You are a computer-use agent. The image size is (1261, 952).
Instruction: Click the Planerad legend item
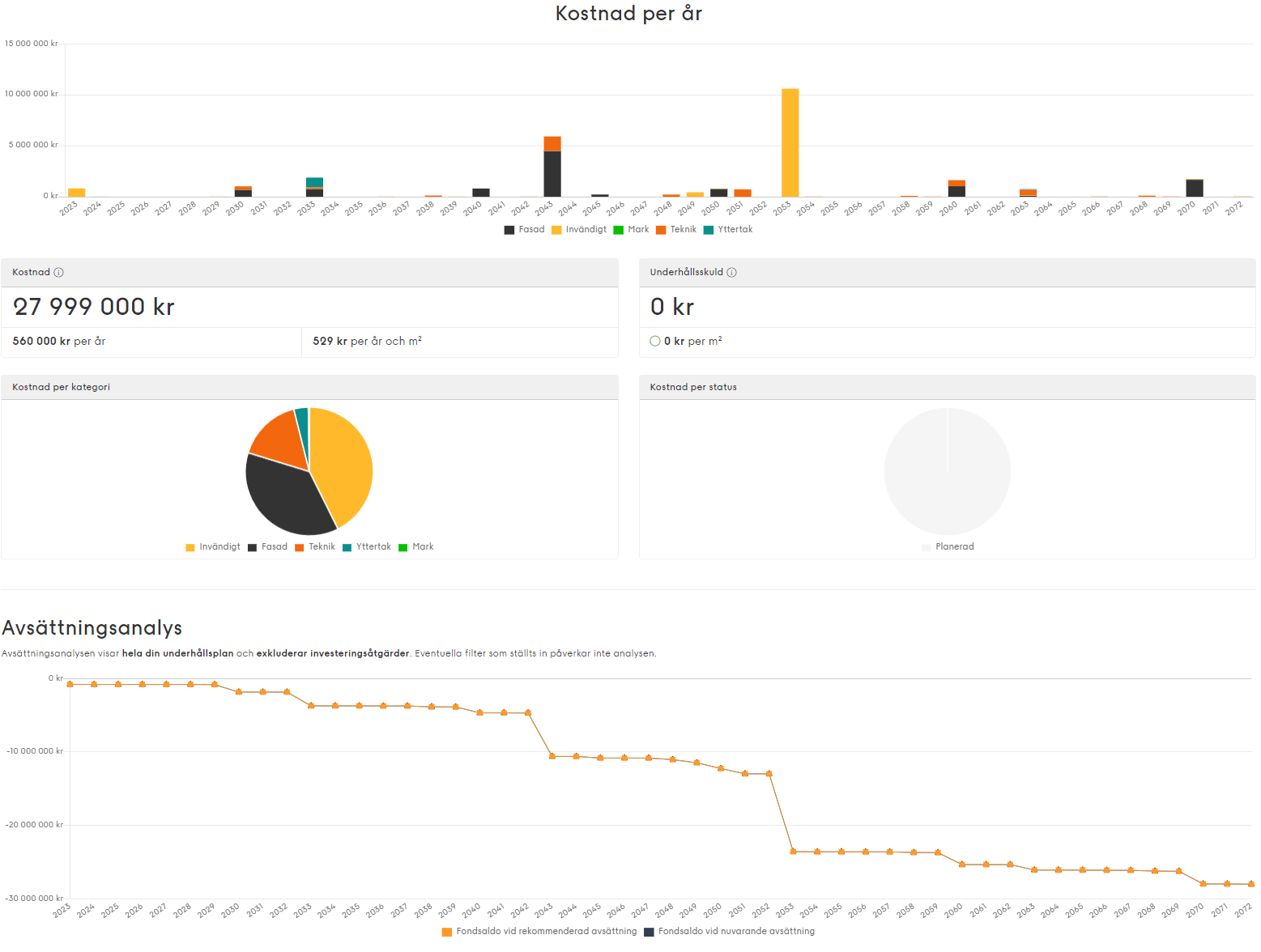948,547
